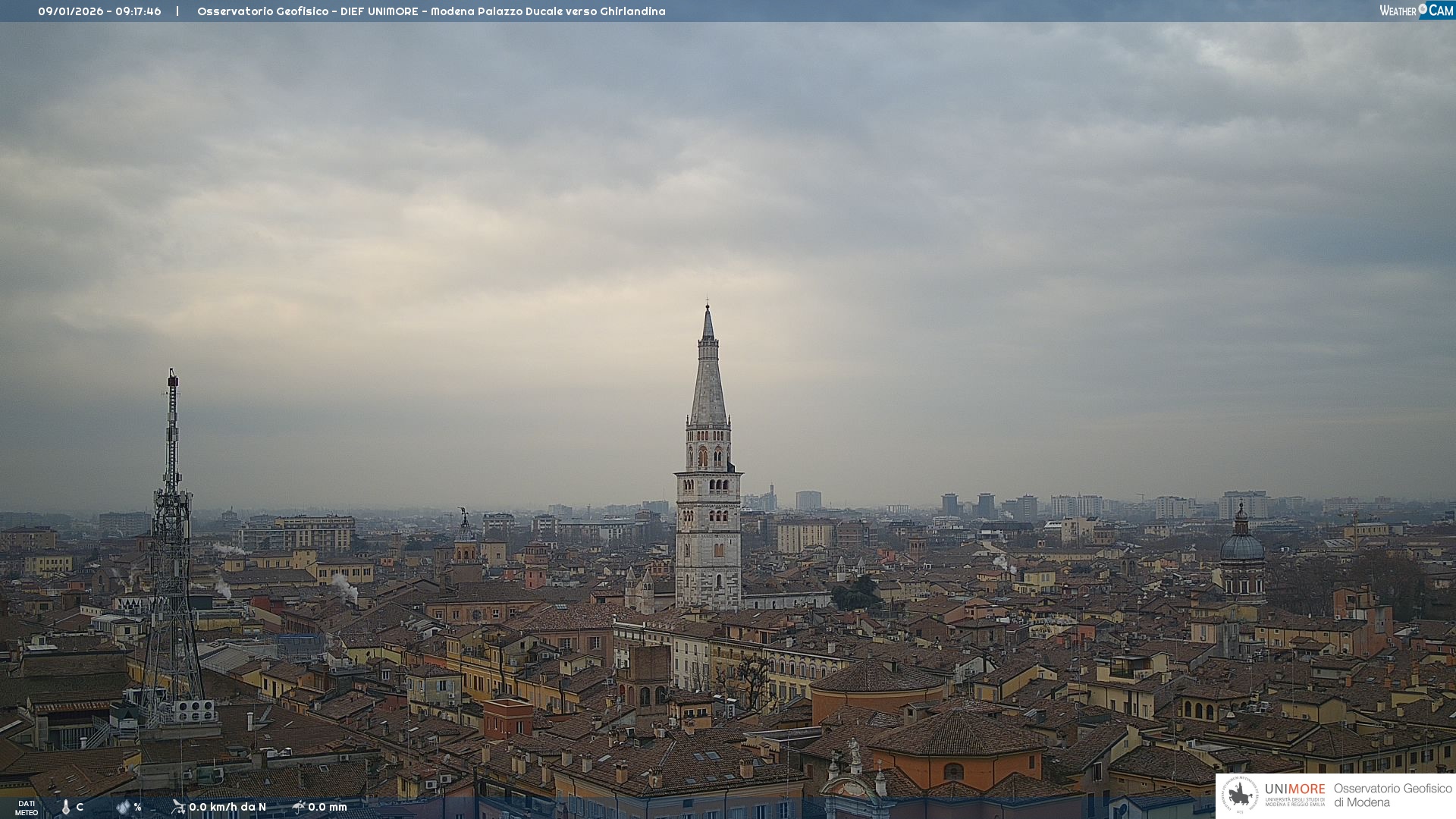This screenshot has width=1456, height=819.
Task: Click the percent humidity unit
Action: click(x=137, y=807)
